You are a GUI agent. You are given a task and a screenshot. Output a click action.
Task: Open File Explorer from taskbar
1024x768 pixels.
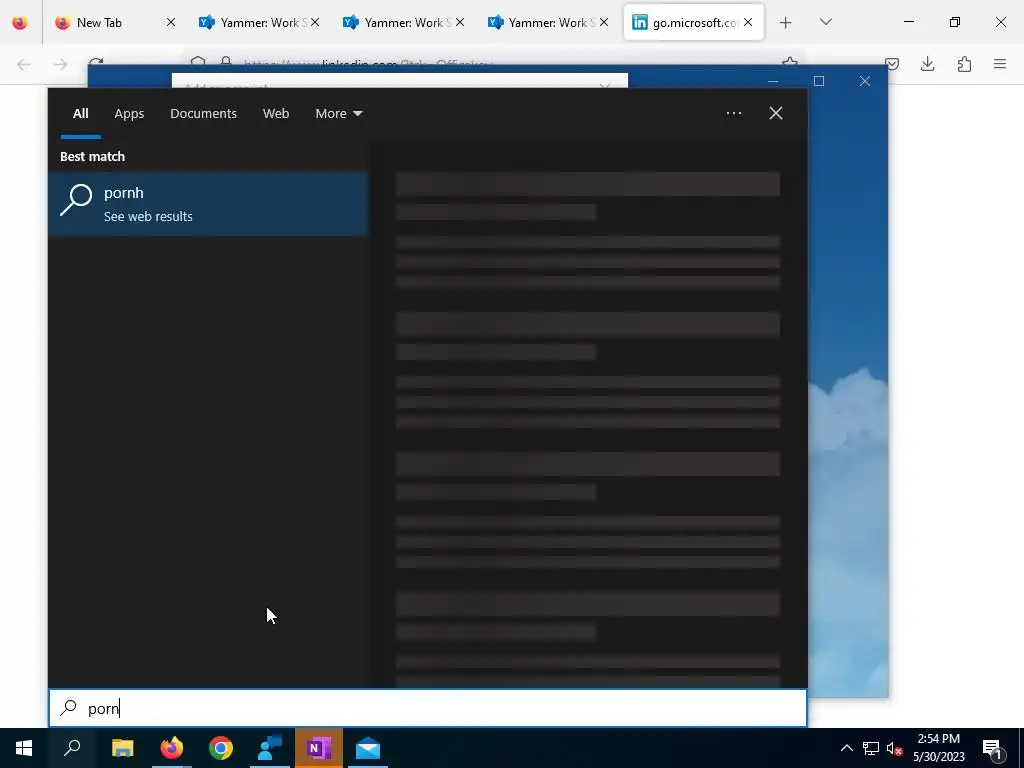(x=122, y=748)
